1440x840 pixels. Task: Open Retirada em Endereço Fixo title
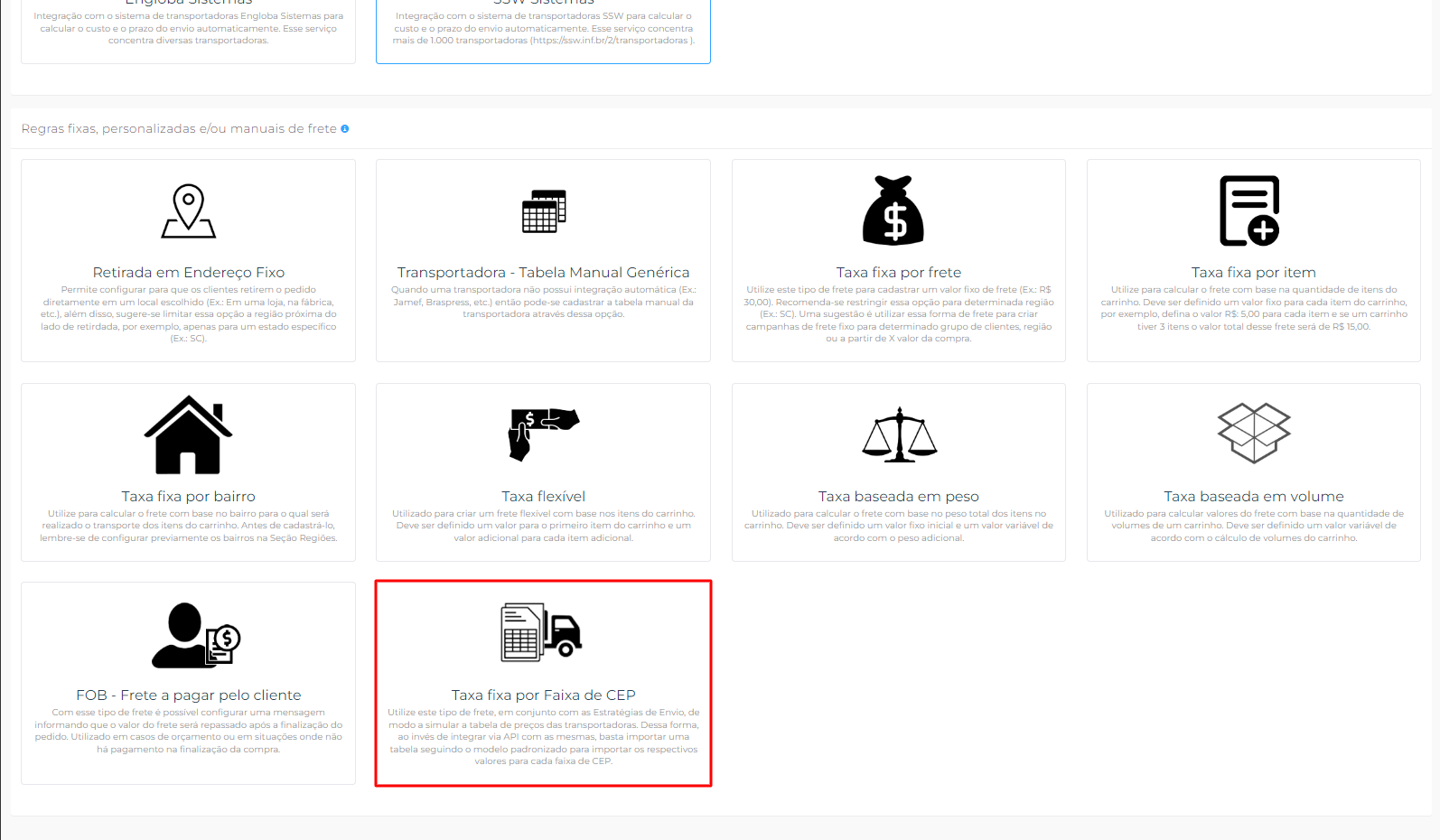[189, 273]
